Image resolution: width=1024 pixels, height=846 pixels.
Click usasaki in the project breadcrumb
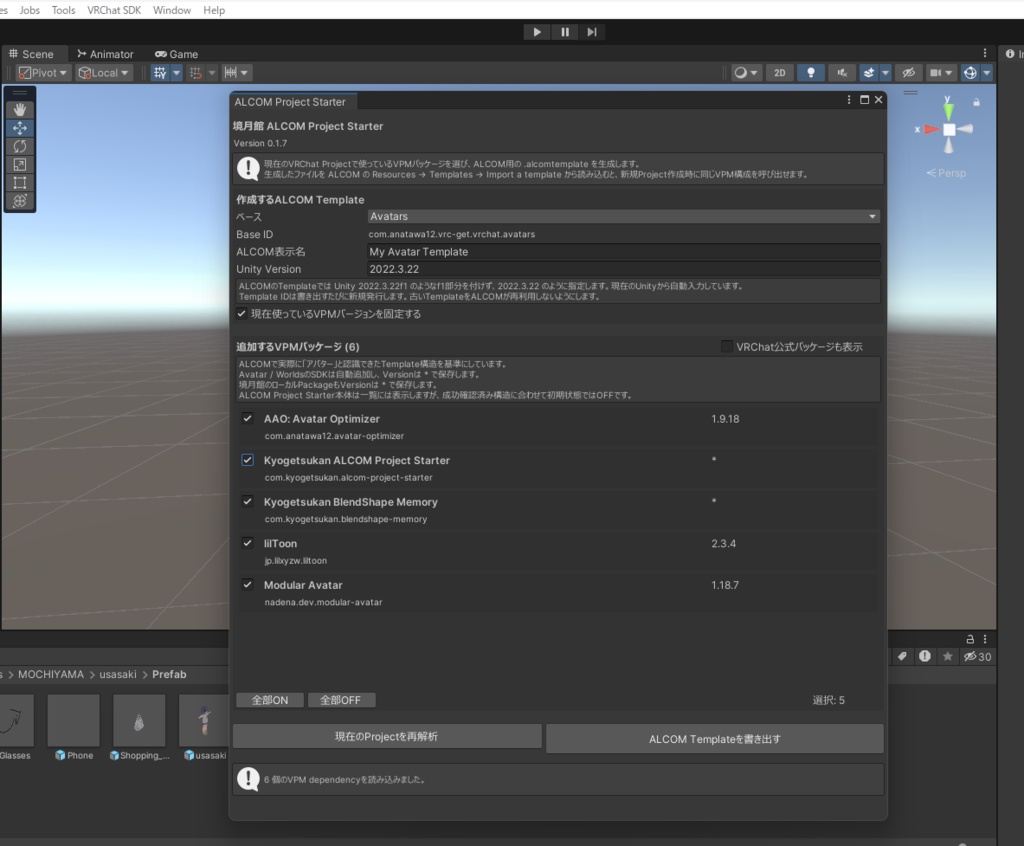(118, 674)
